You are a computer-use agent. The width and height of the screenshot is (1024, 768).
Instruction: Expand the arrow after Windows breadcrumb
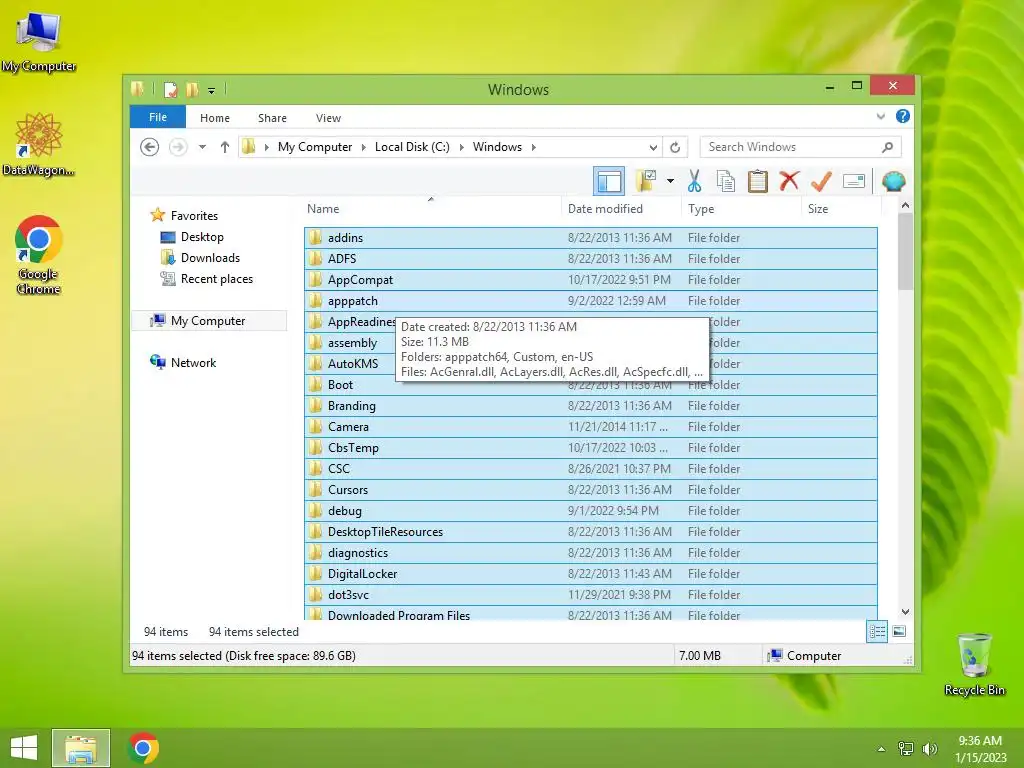(x=534, y=147)
